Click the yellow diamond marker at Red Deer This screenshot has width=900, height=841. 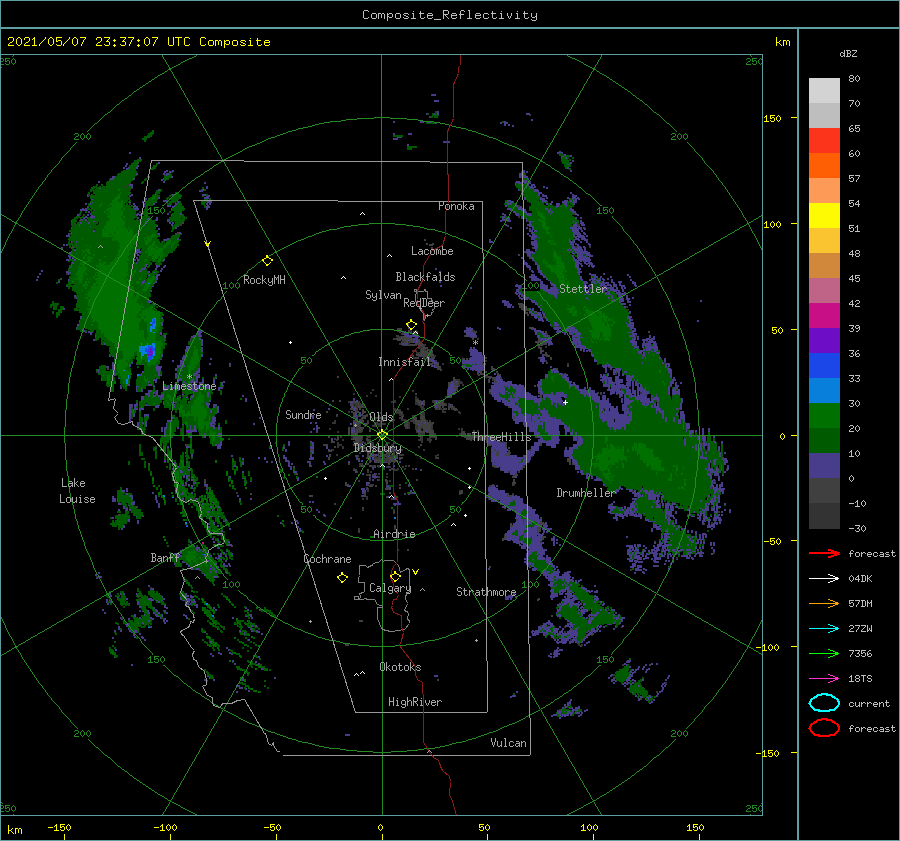(412, 325)
